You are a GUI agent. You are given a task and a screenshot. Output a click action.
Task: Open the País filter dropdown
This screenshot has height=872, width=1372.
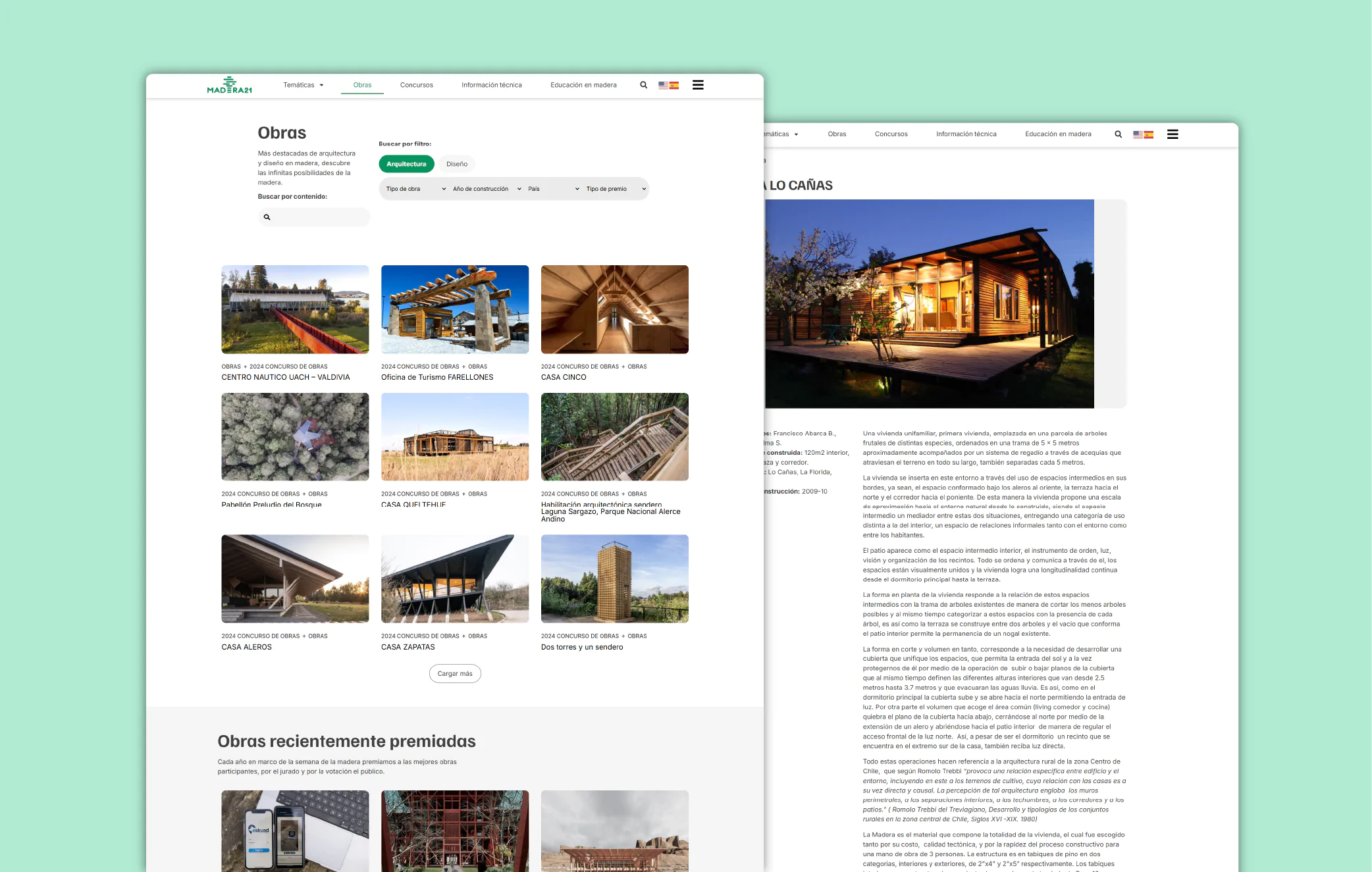pyautogui.click(x=553, y=189)
